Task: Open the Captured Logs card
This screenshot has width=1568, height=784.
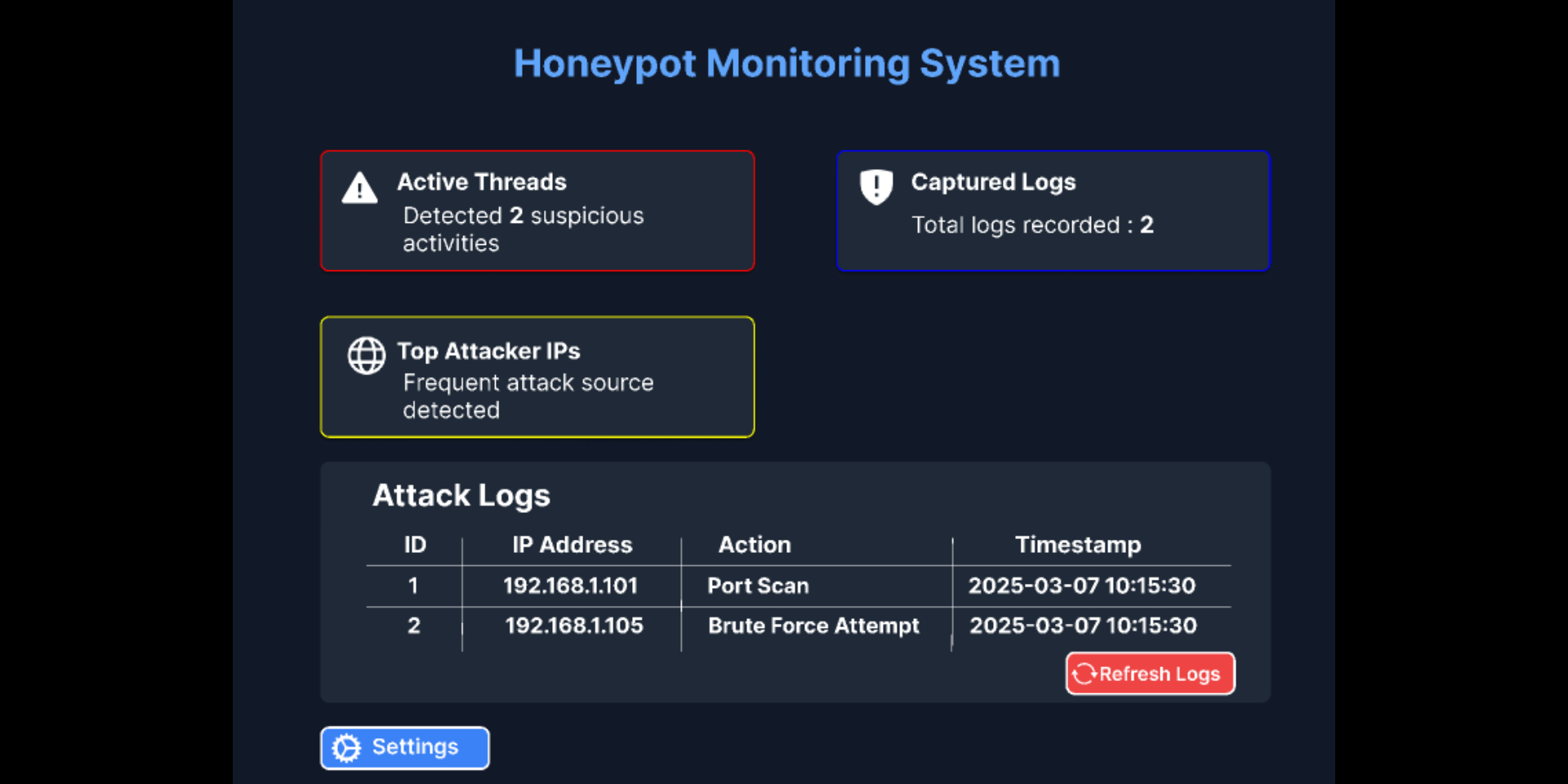Action: 1053,211
